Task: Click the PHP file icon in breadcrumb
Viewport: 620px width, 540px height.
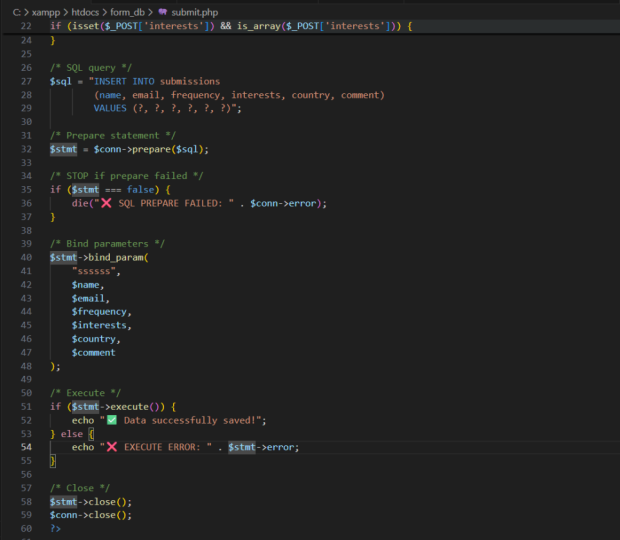Action: tap(163, 12)
